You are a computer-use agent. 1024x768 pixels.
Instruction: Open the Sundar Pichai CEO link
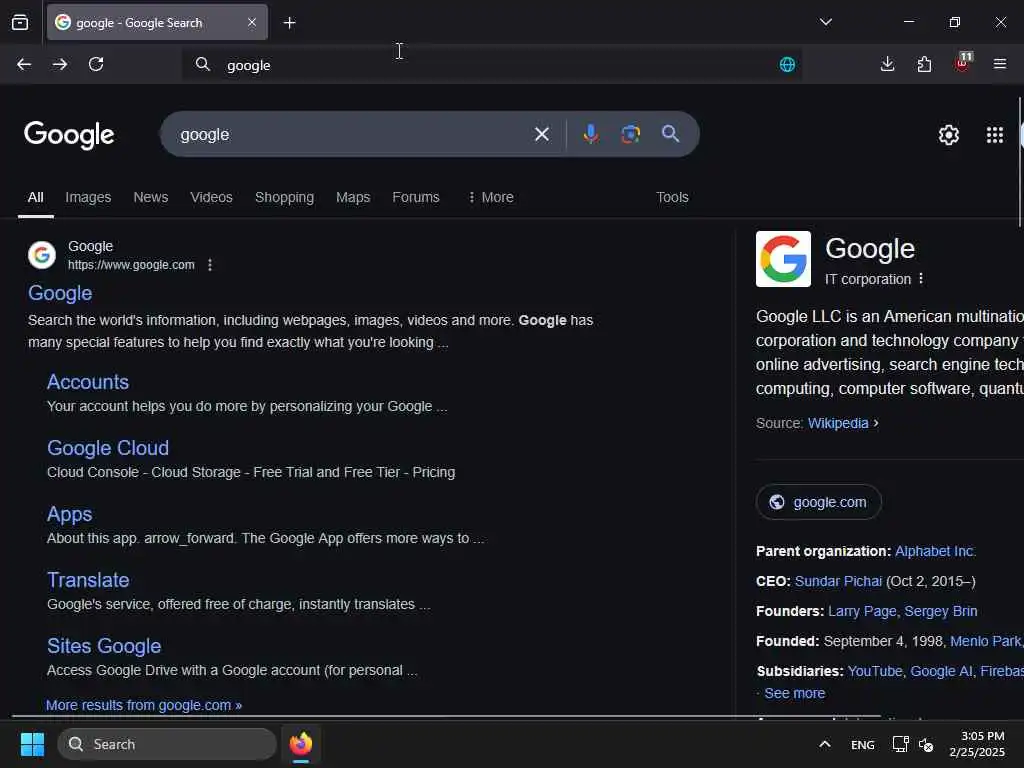[839, 581]
